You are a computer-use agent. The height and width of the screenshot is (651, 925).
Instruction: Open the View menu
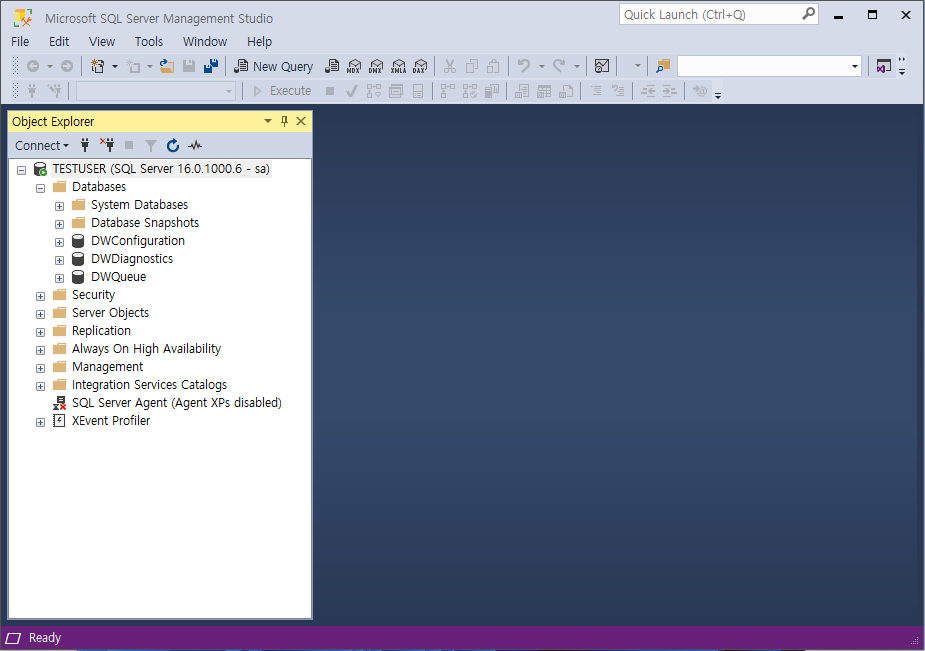[101, 41]
